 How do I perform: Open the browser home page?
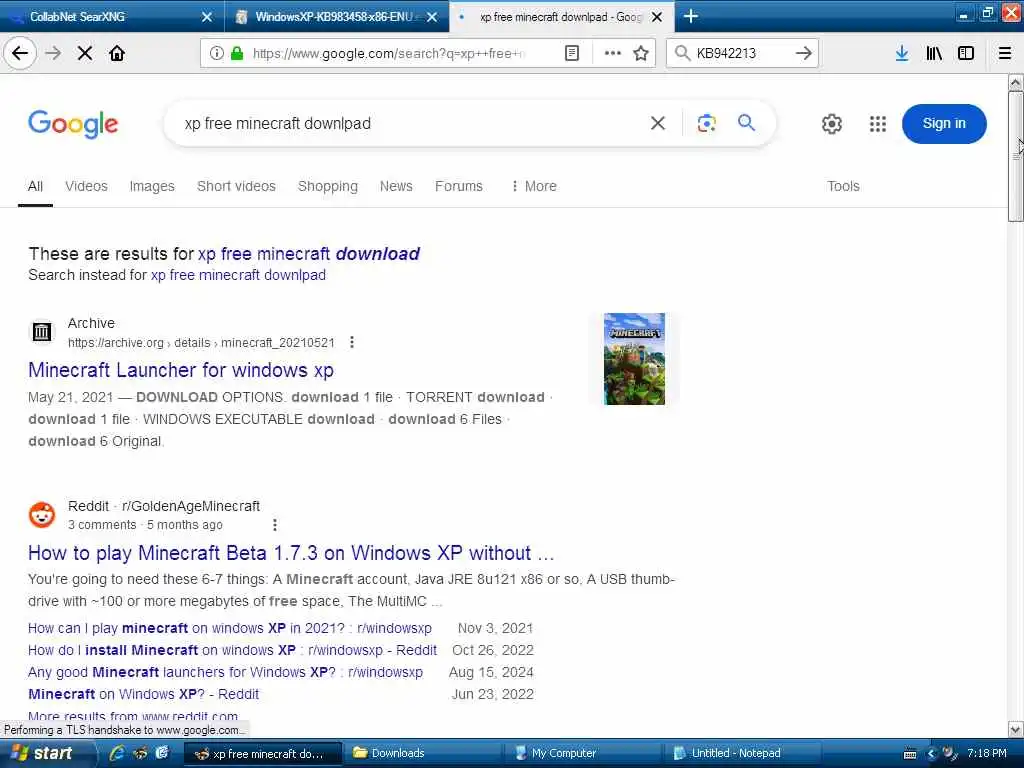pyautogui.click(x=117, y=53)
